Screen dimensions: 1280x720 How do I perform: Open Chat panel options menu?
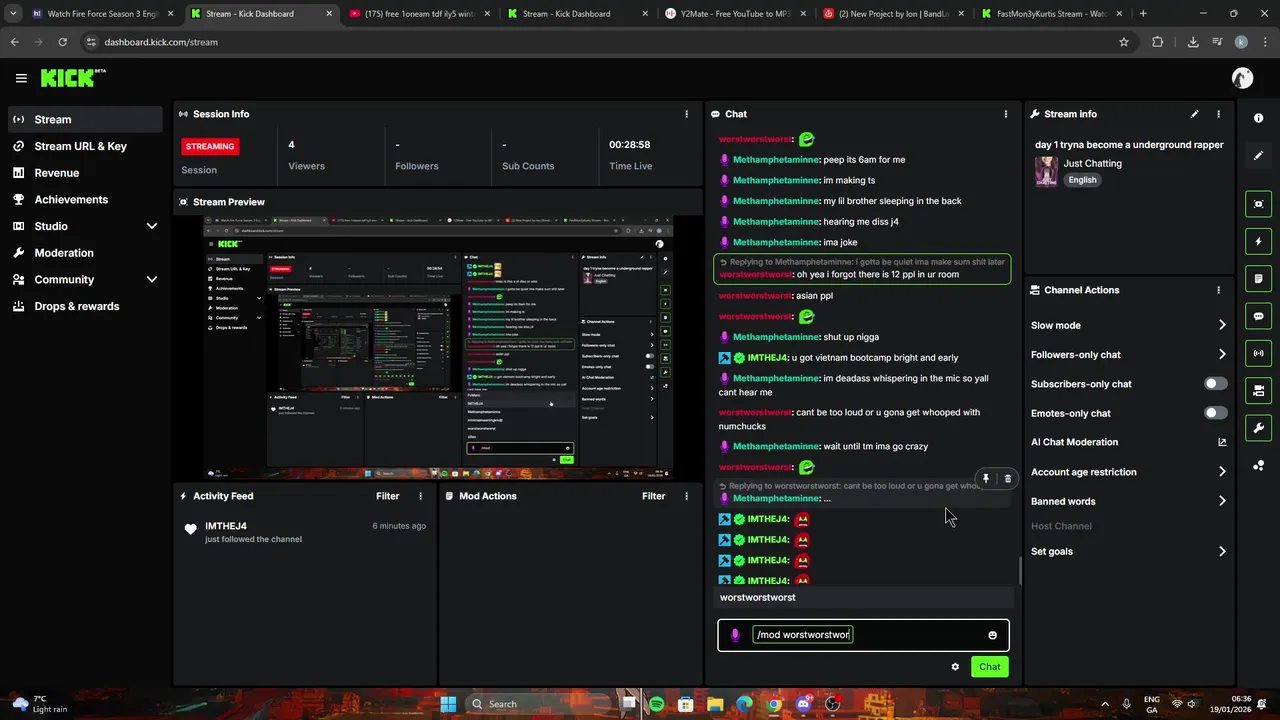tap(1005, 114)
